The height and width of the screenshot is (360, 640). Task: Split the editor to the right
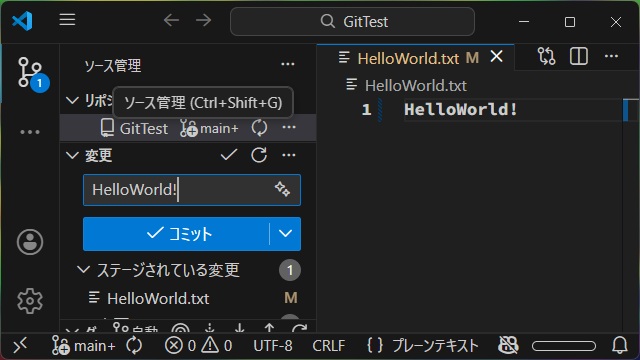click(579, 56)
